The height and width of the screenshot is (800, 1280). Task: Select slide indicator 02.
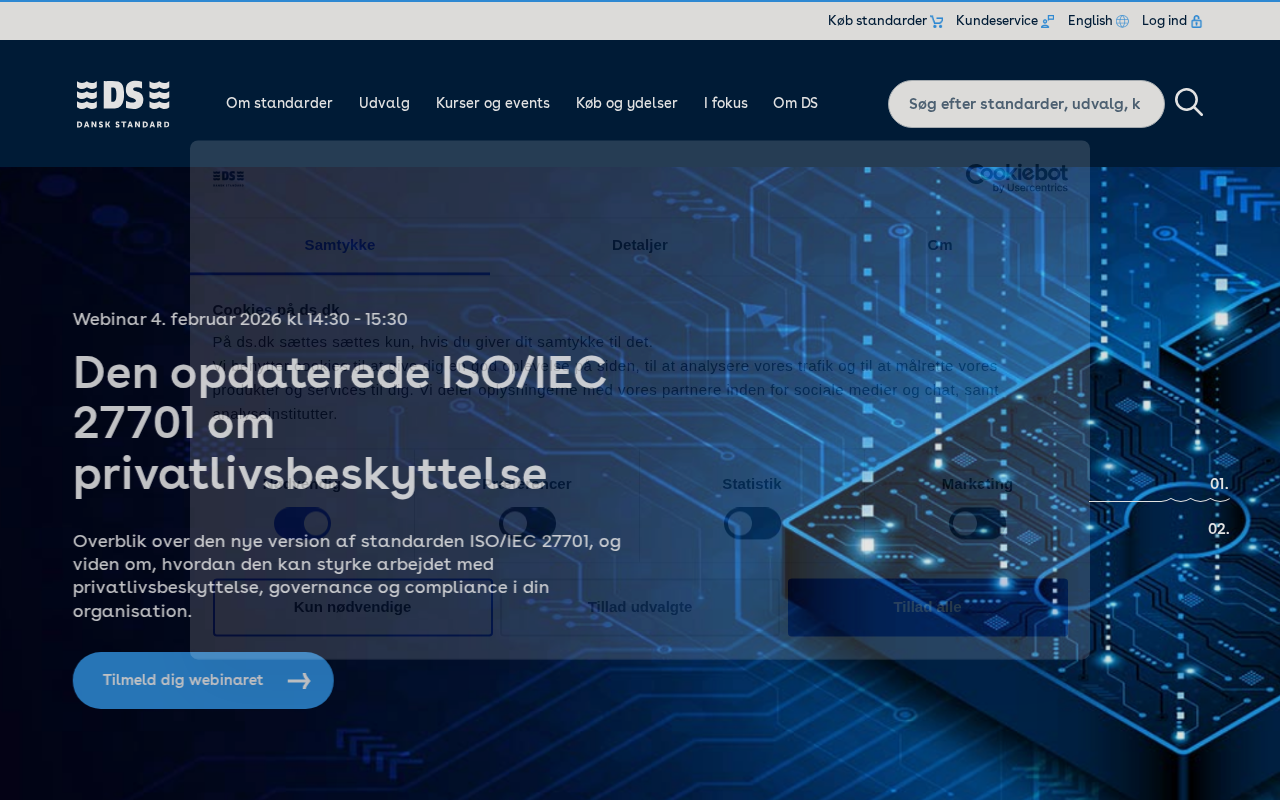pos(1219,529)
